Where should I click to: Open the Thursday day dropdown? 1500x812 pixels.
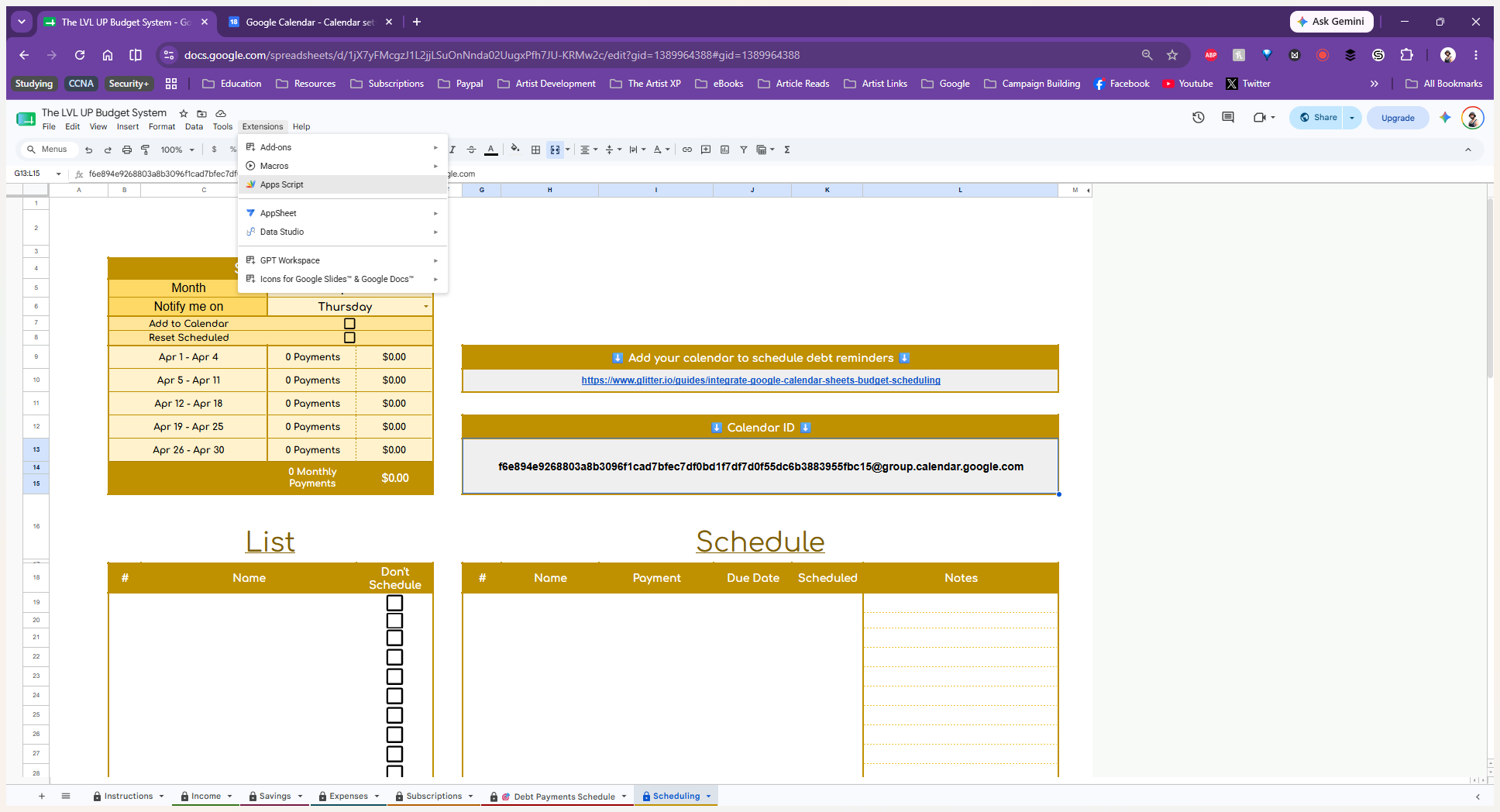426,307
